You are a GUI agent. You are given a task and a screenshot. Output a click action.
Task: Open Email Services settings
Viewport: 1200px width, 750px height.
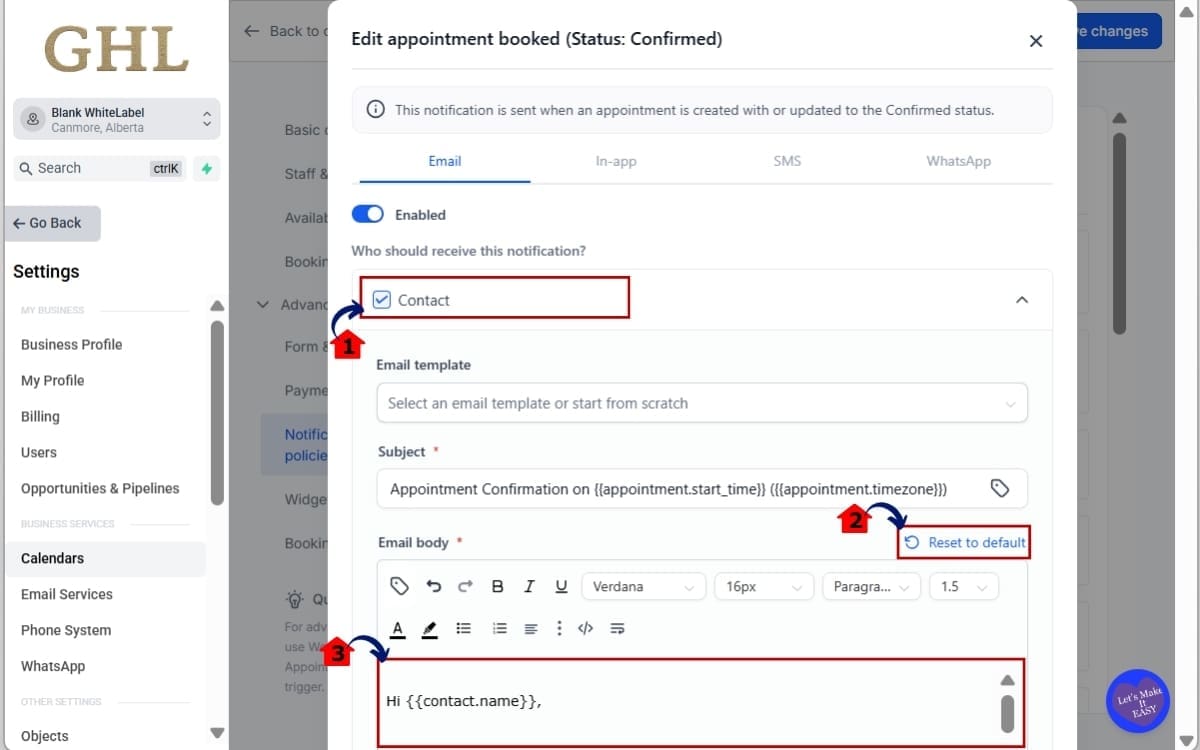pyautogui.click(x=66, y=594)
